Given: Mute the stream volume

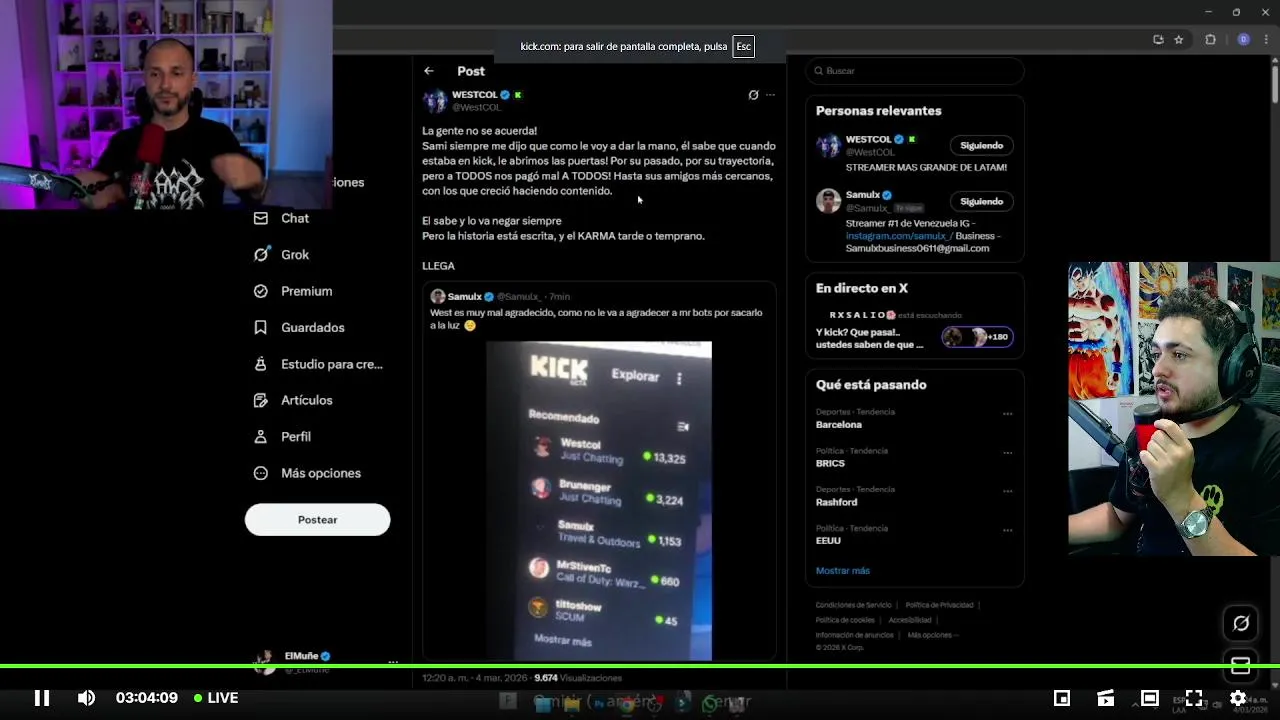Looking at the screenshot, I should [87, 698].
